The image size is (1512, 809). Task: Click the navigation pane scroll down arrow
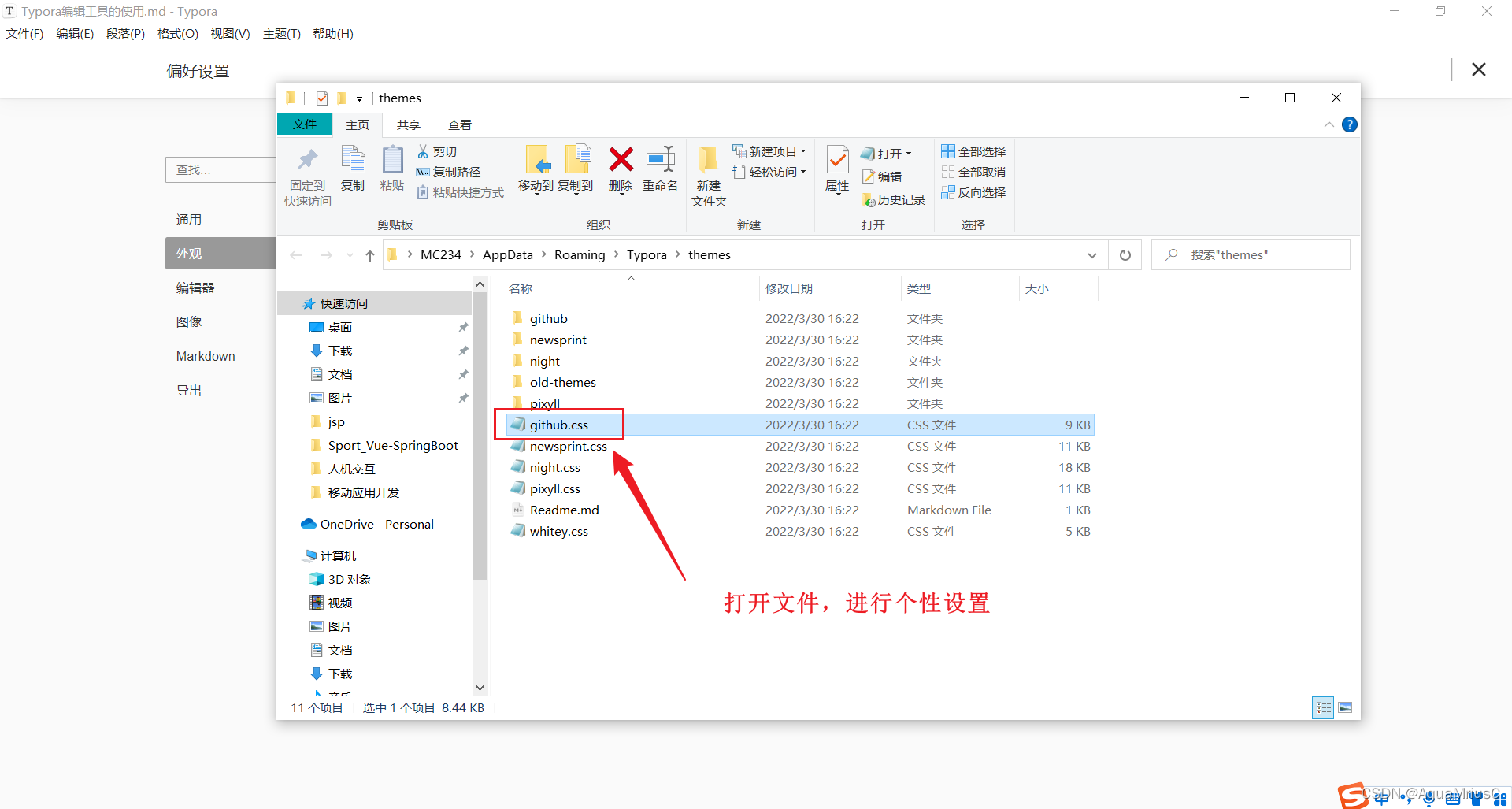coord(480,688)
